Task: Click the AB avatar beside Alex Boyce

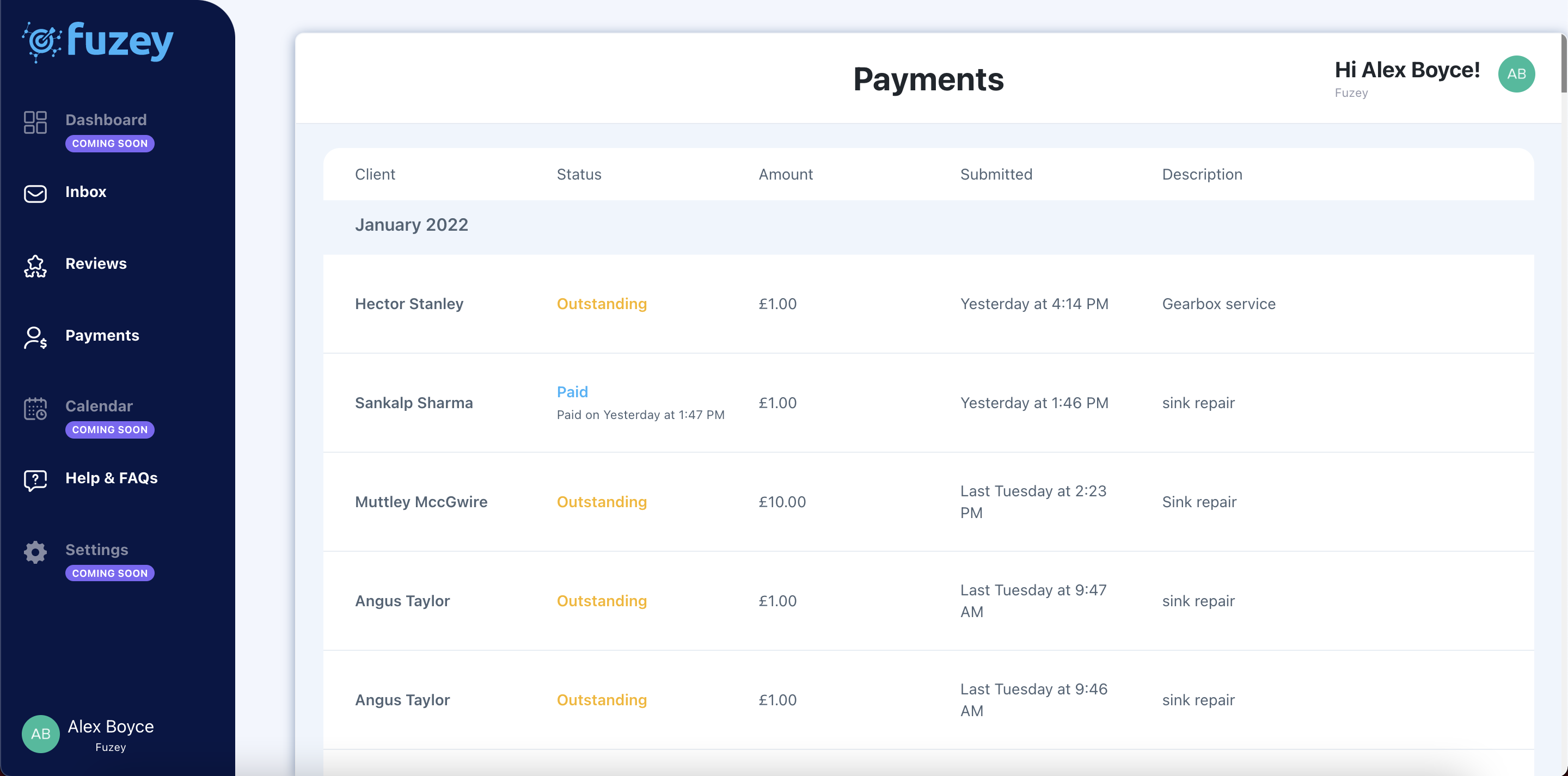Action: pyautogui.click(x=40, y=734)
